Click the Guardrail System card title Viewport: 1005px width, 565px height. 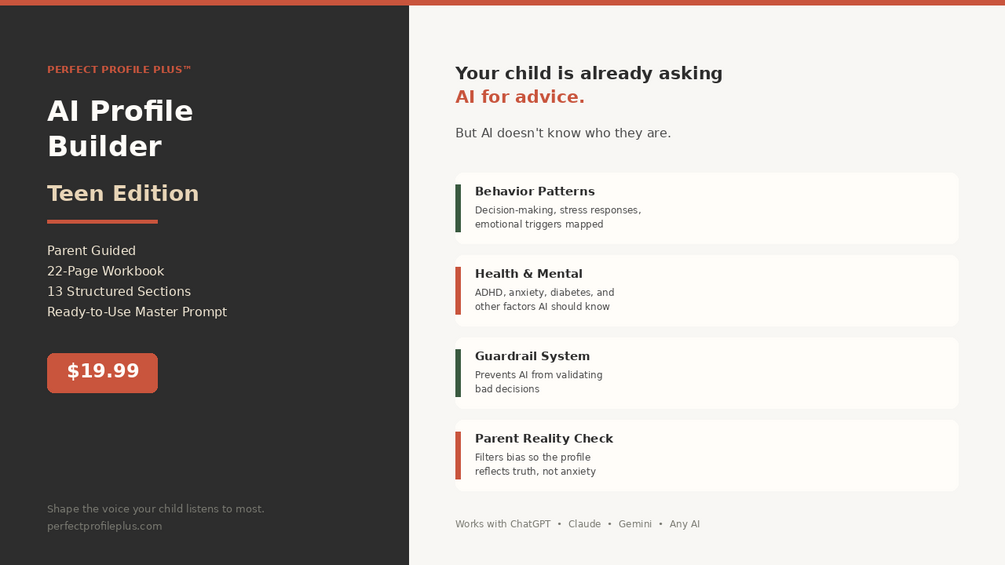click(532, 356)
